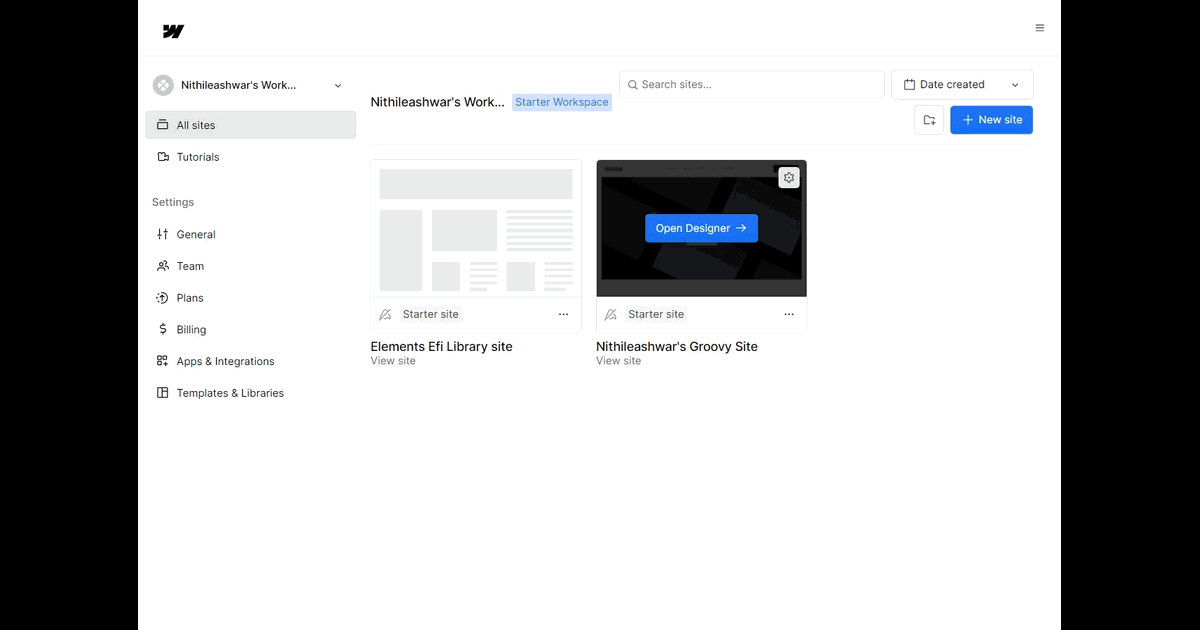The image size is (1200, 630).
Task: Click Nithileashwar's Work... page heading
Action: tap(438, 102)
